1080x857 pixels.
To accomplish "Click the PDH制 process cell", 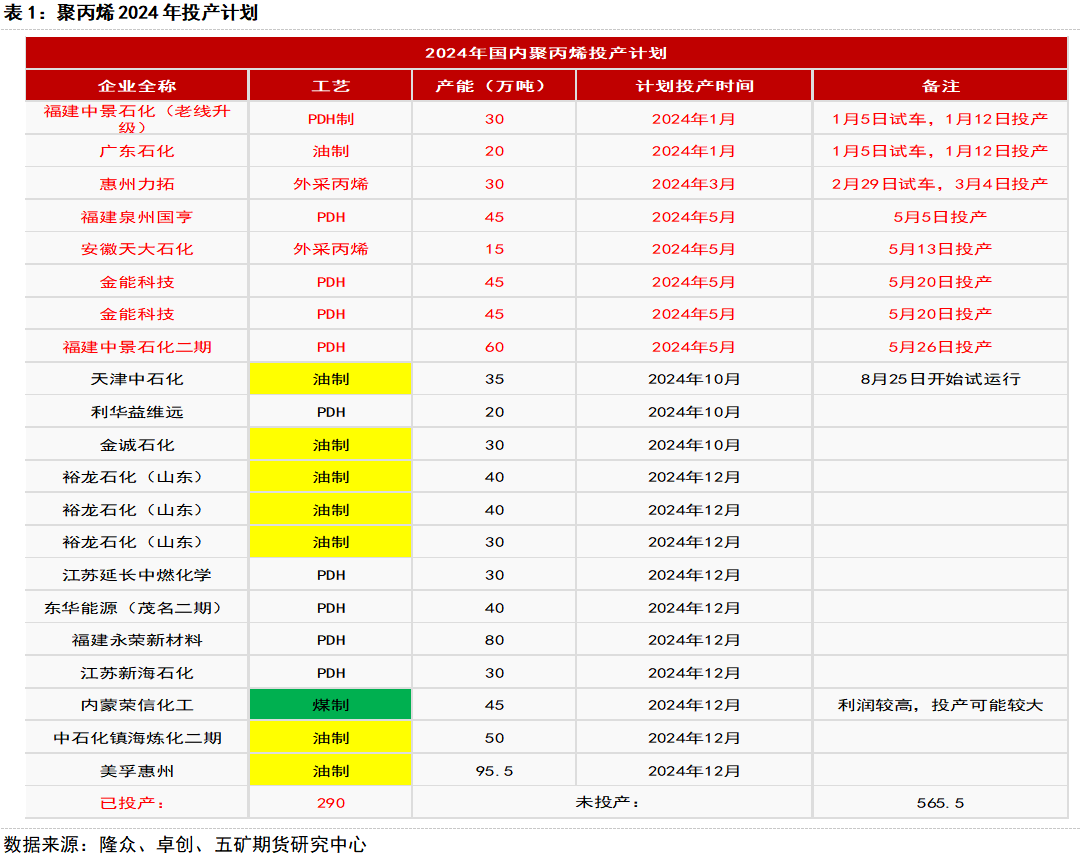I will [x=331, y=119].
